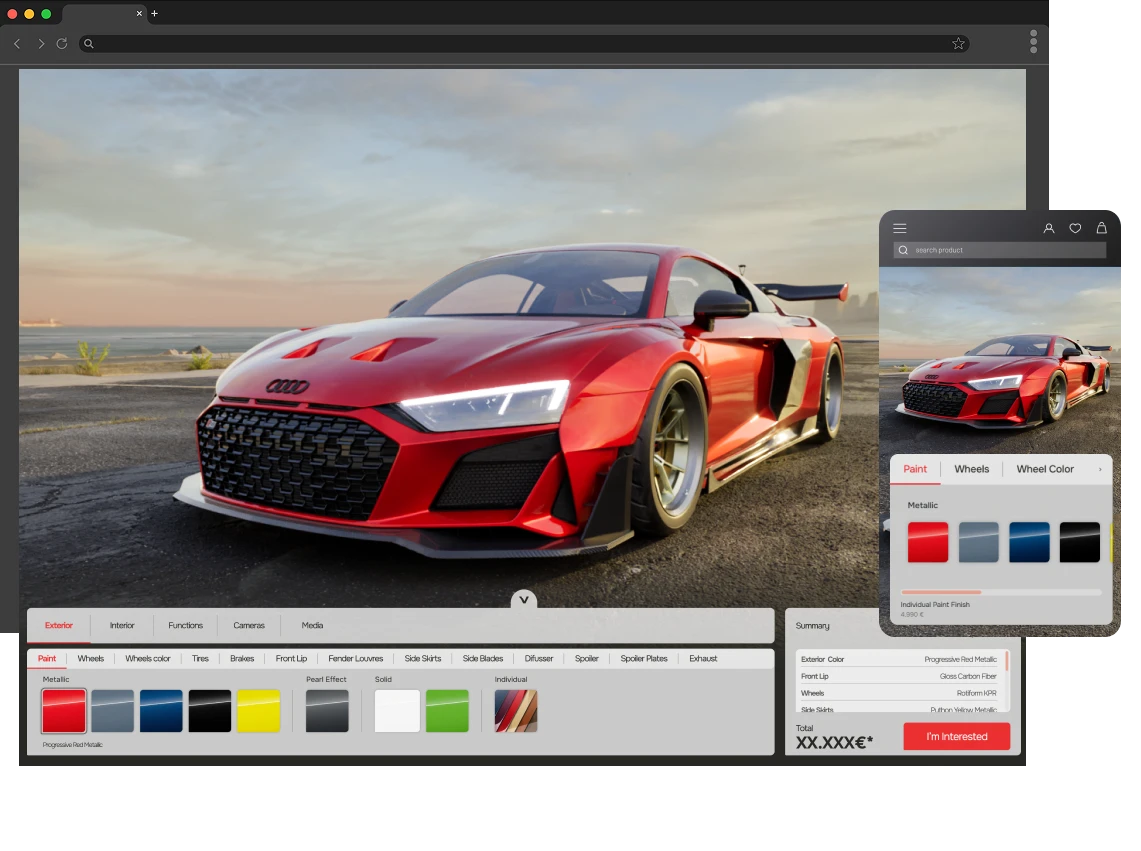Choose the solid green paint swatch
This screenshot has width=1141, height=851.
[447, 711]
